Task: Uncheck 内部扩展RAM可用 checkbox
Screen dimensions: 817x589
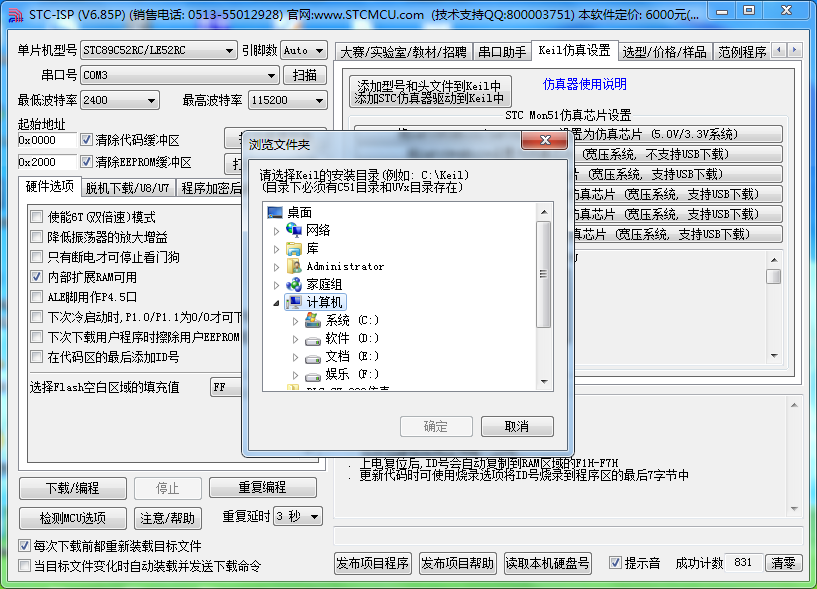Action: pyautogui.click(x=36, y=277)
